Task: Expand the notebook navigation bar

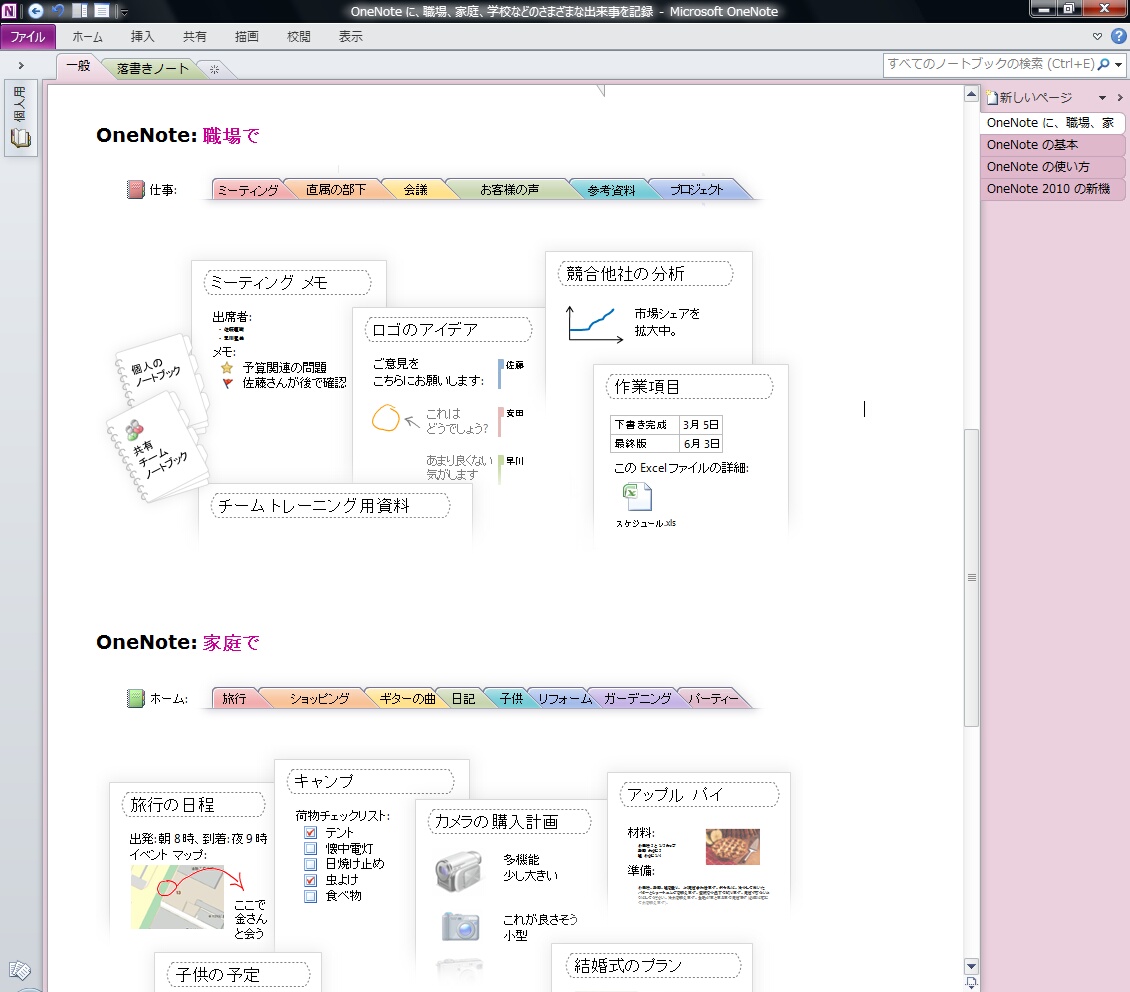Action: tap(21, 66)
